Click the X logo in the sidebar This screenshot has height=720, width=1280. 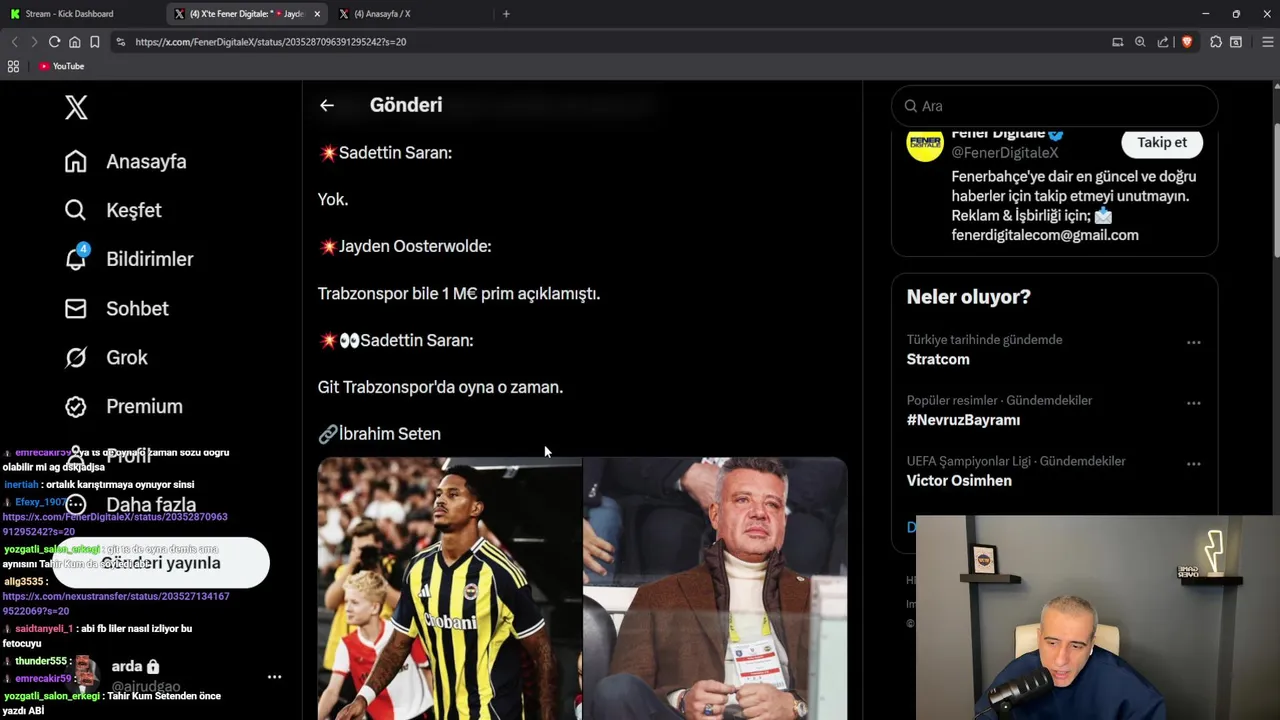76,107
